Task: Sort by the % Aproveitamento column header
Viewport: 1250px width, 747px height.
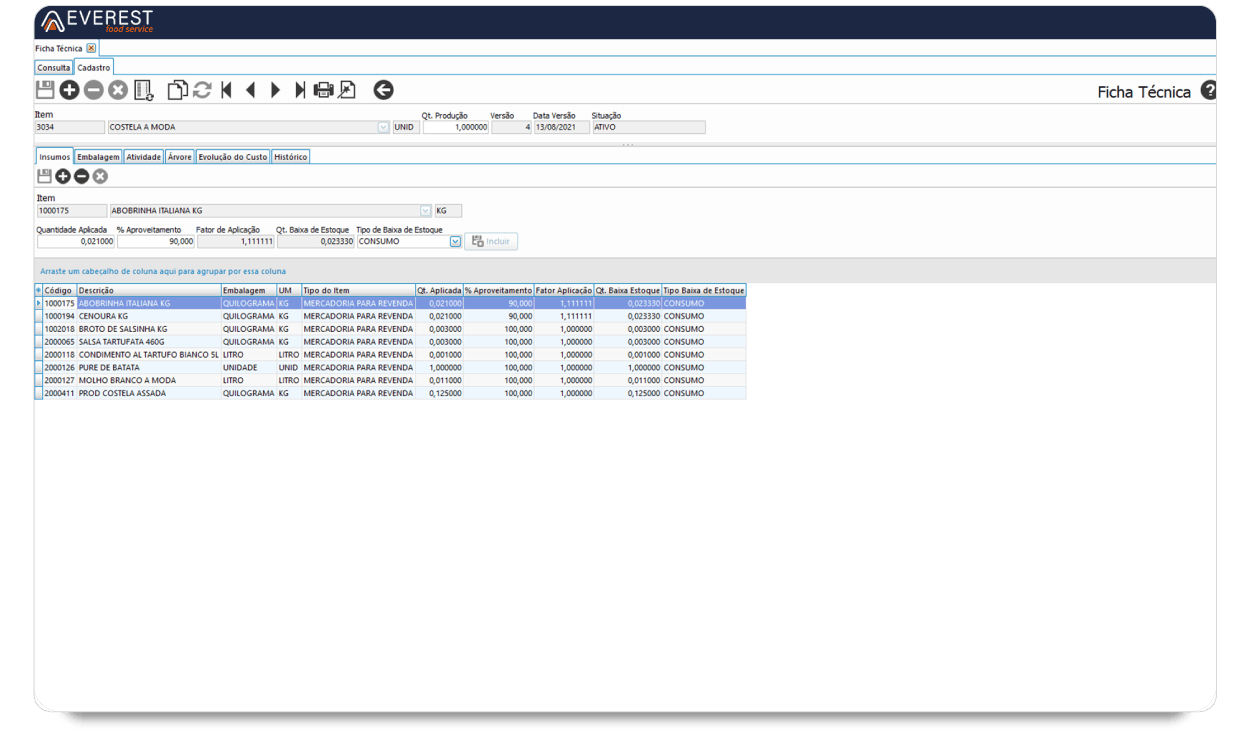Action: click(x=498, y=290)
